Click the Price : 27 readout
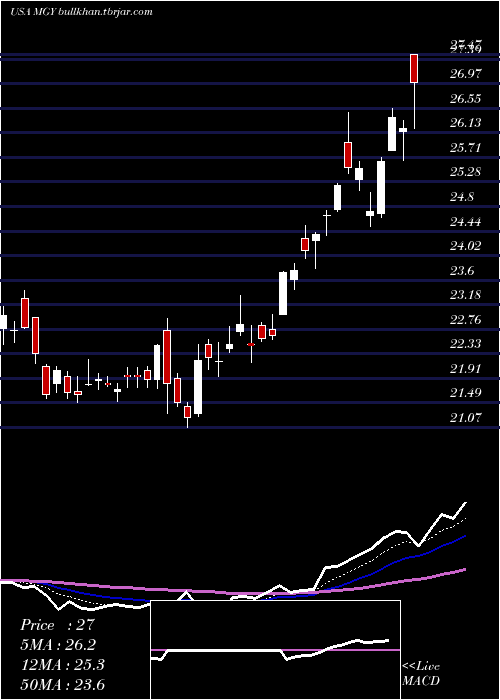Viewport: 500px width, 700px height. [x=58, y=625]
